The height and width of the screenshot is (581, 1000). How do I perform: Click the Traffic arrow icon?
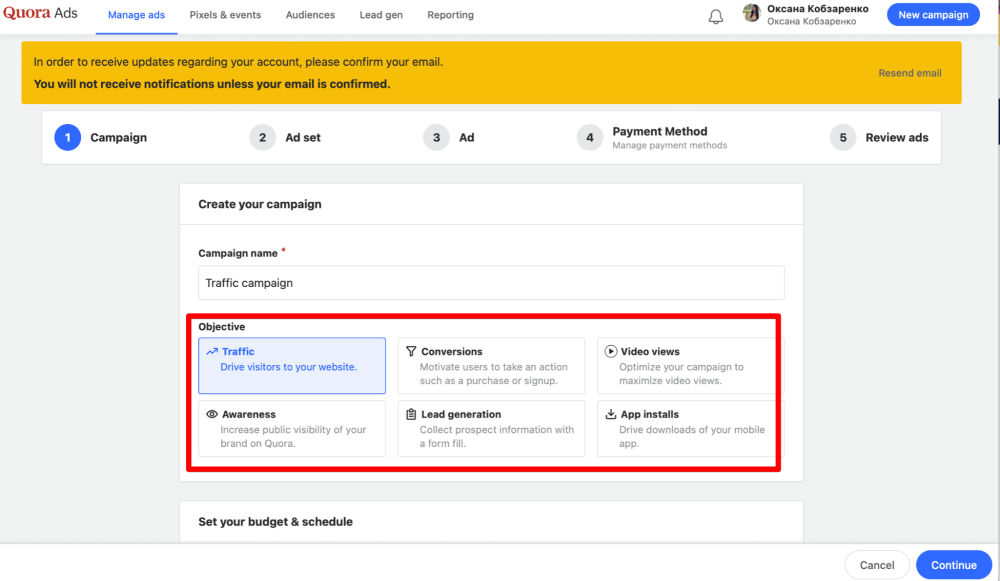click(212, 351)
